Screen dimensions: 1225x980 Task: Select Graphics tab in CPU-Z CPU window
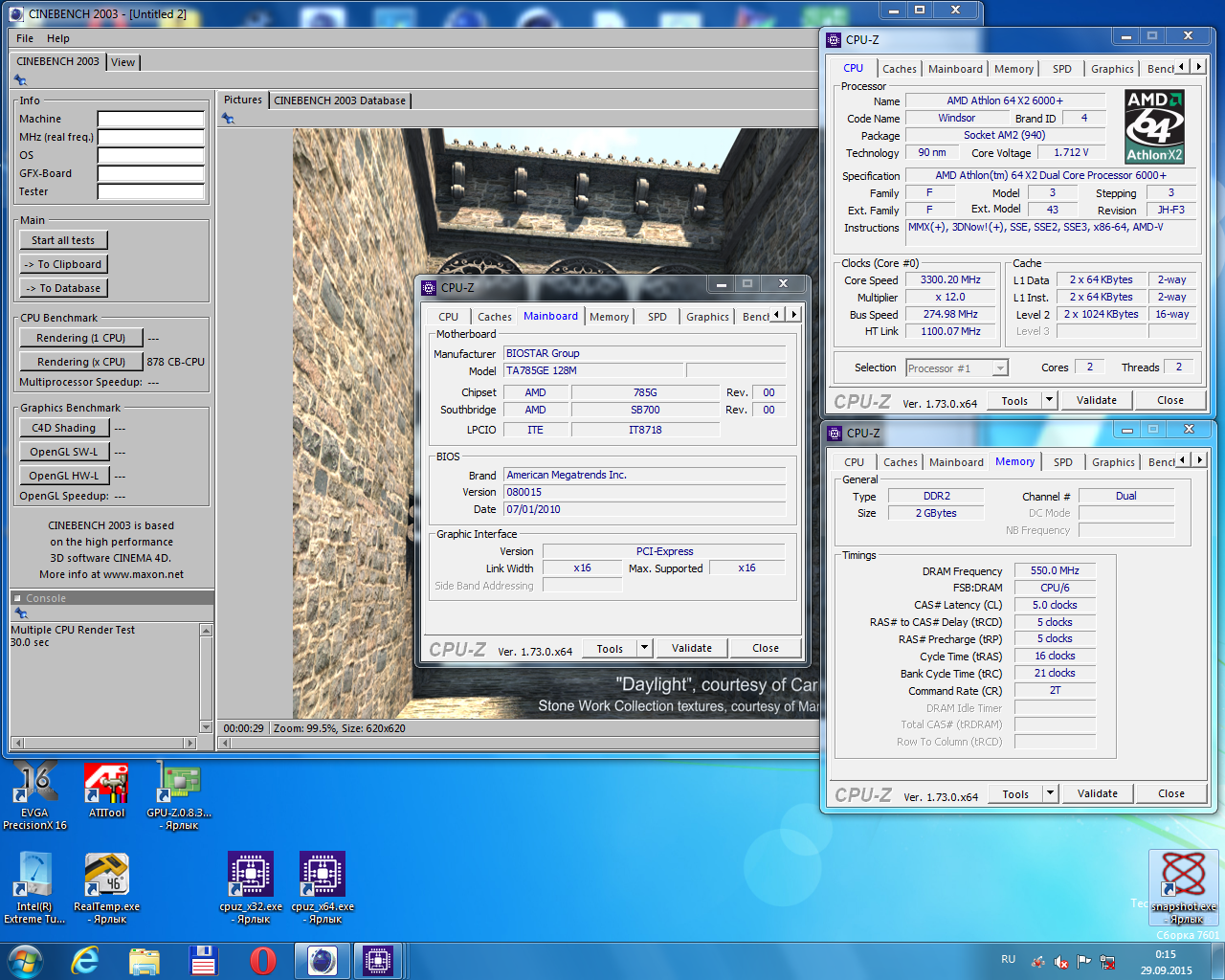[1112, 69]
